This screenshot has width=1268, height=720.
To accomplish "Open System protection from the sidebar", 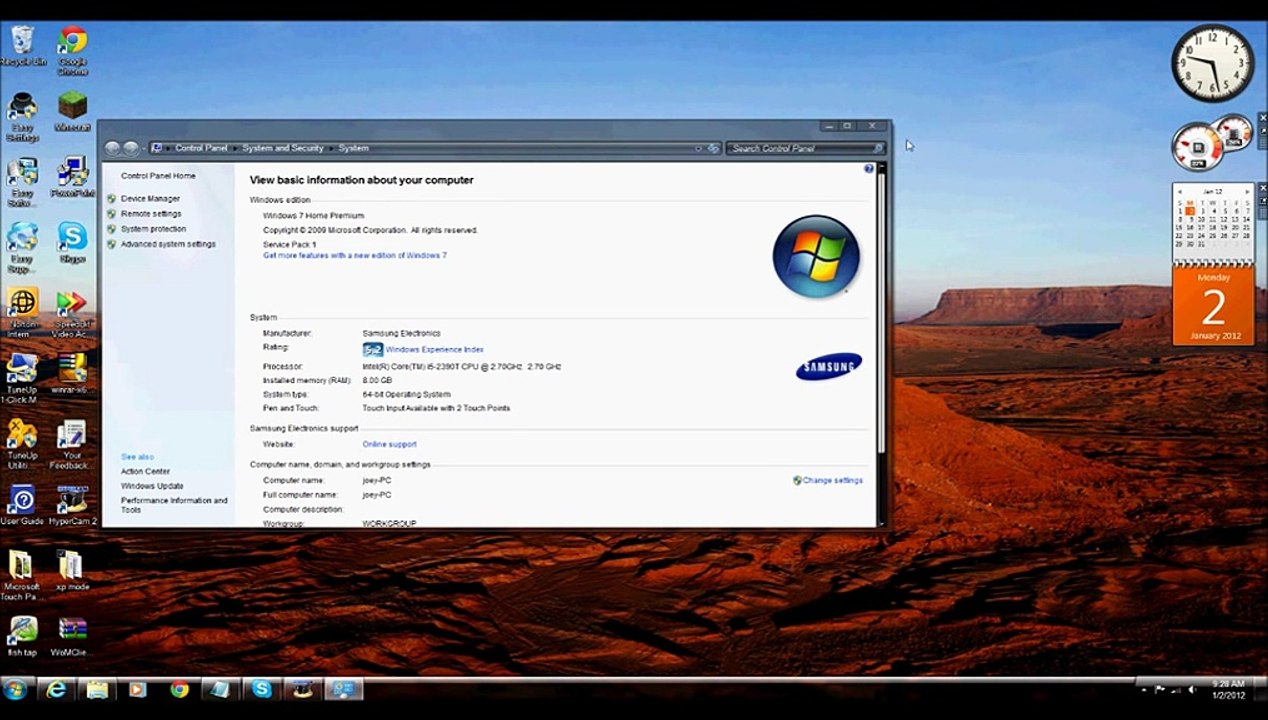I will click(153, 229).
